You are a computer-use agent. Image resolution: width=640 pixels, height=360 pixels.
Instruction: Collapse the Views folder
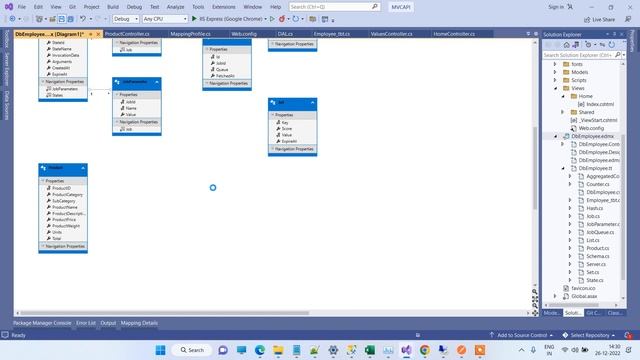coord(555,88)
